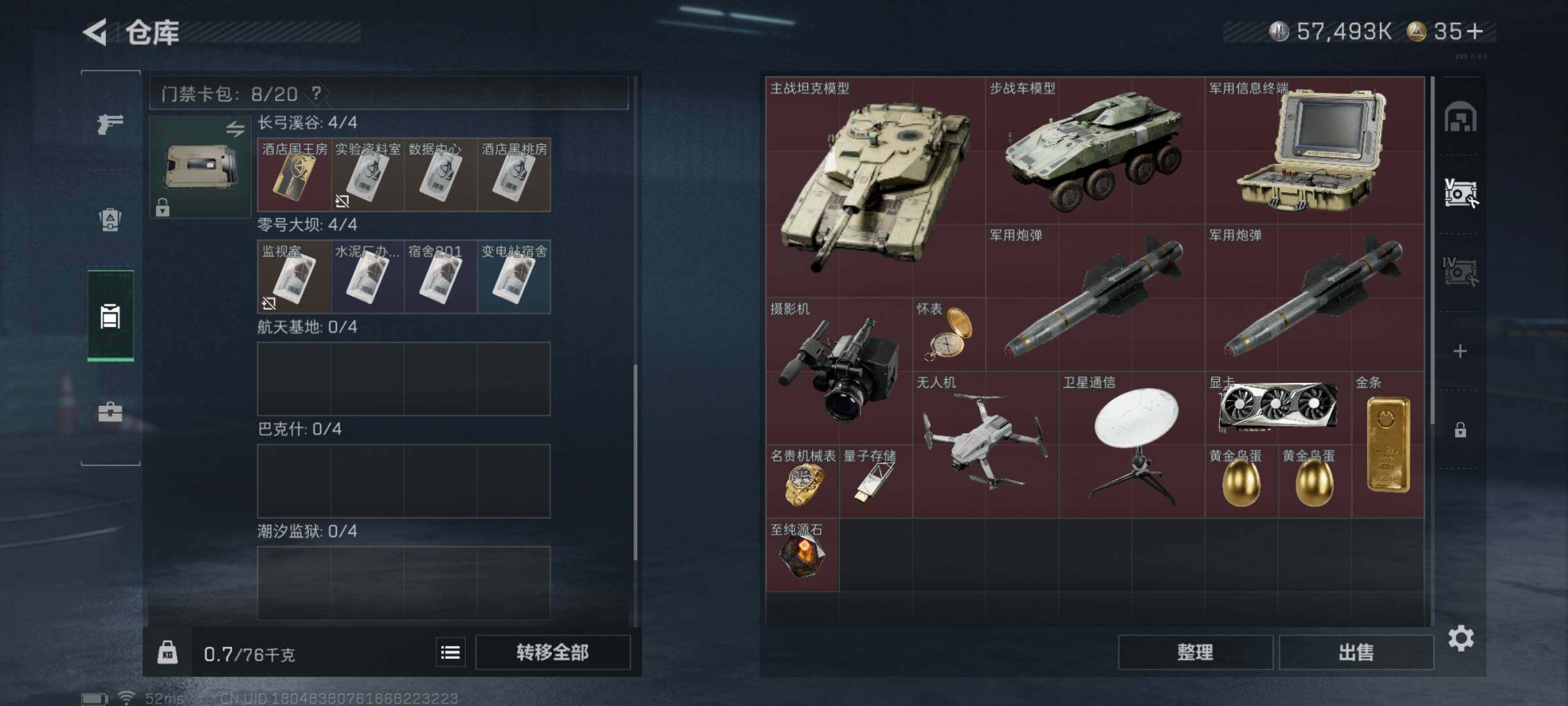
Task: Switch to the V-level safe box storage
Action: click(x=1461, y=193)
